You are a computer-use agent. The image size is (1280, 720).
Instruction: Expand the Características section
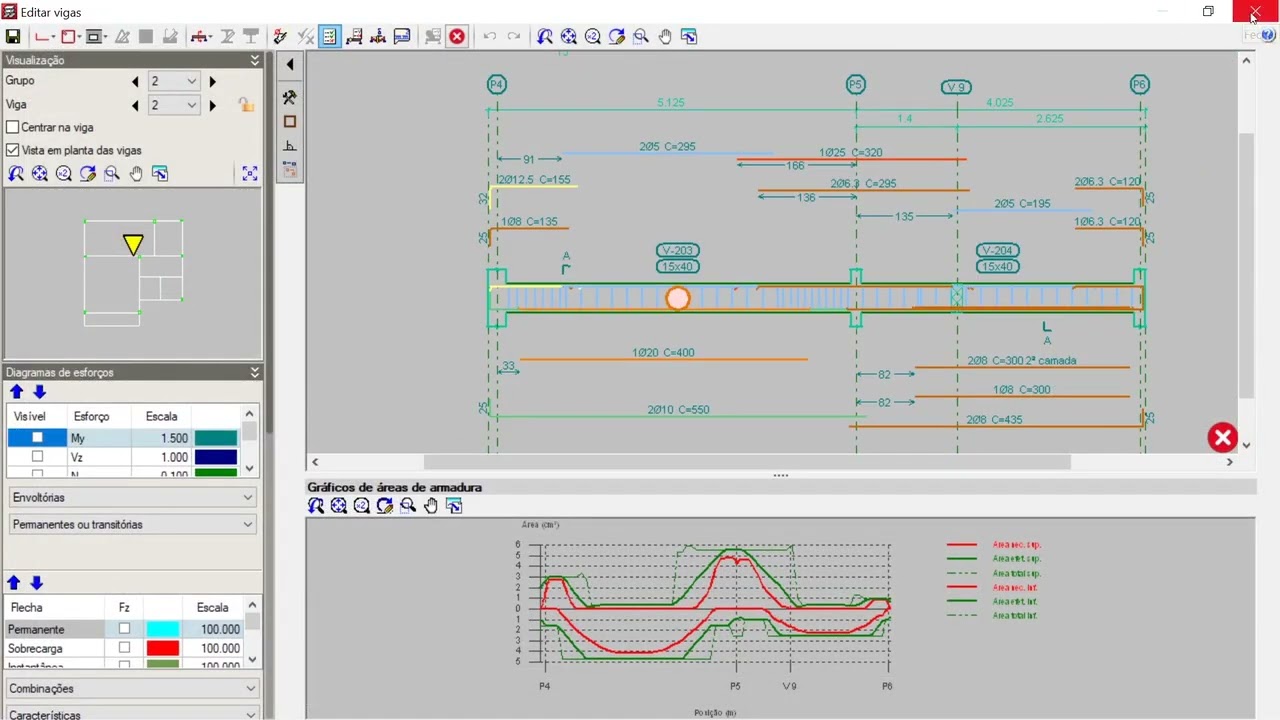click(x=132, y=714)
